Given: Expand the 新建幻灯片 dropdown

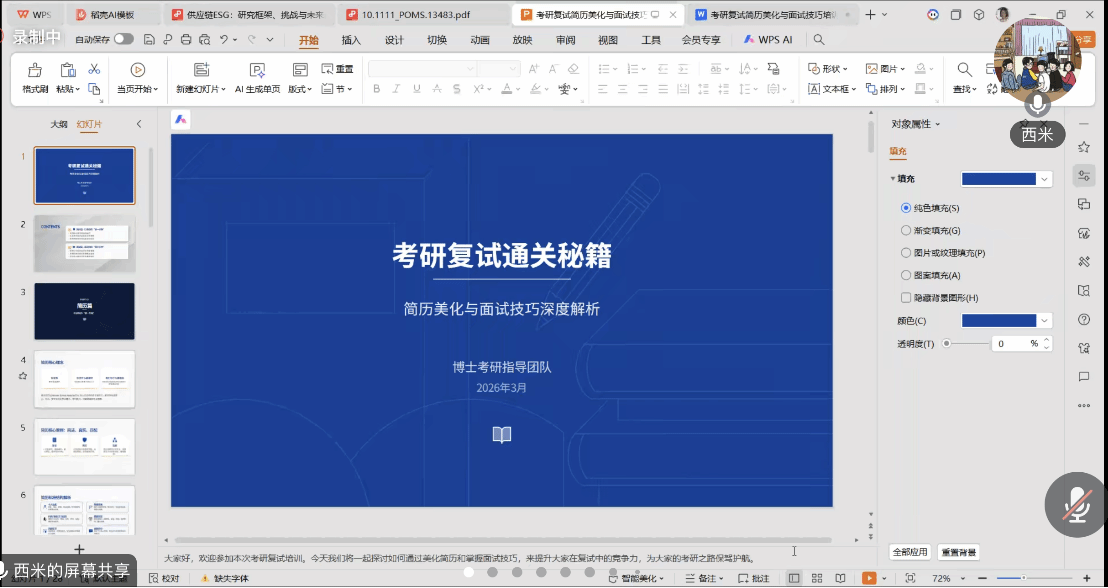Looking at the screenshot, I should (201, 89).
